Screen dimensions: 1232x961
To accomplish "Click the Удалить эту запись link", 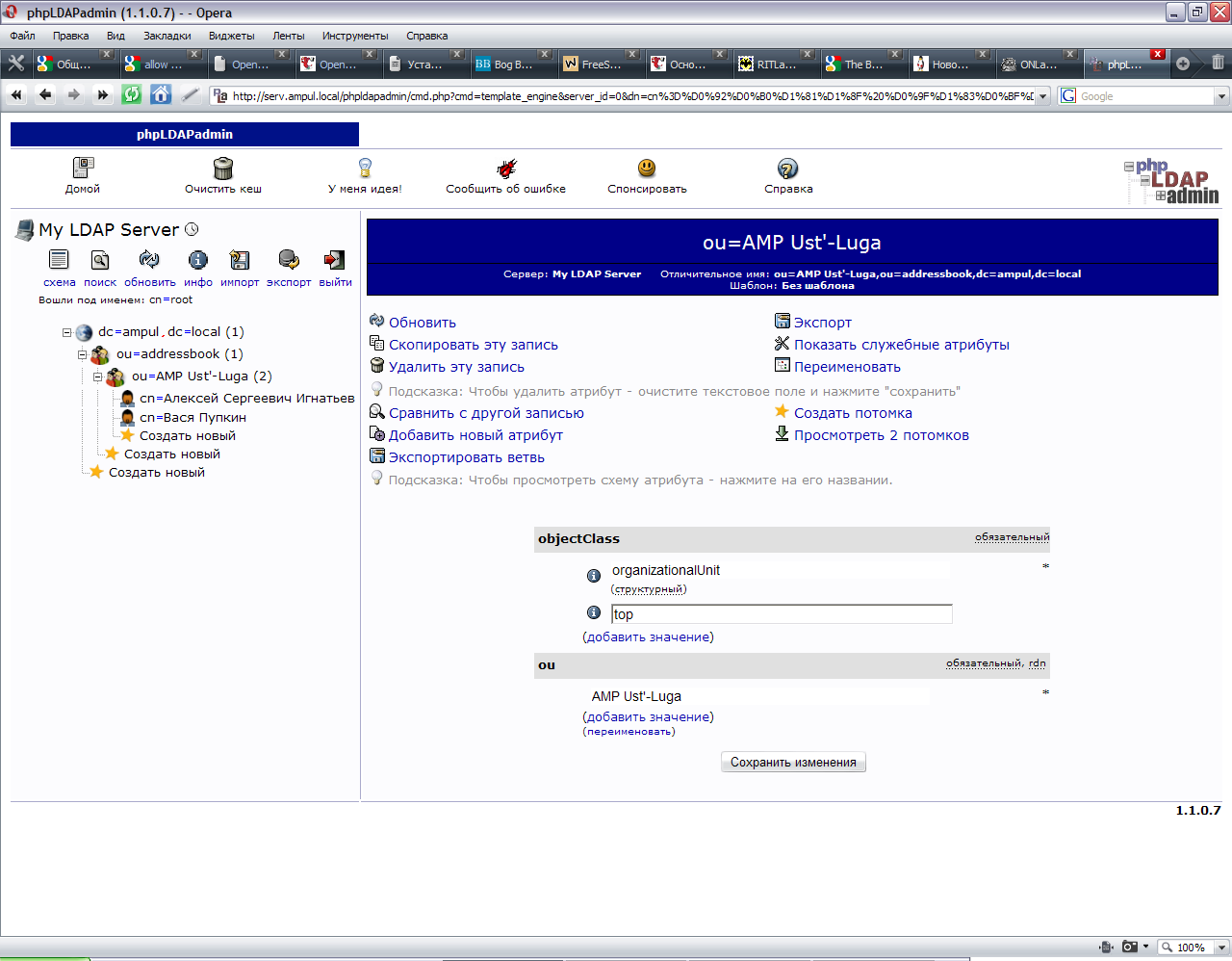I will (x=456, y=367).
